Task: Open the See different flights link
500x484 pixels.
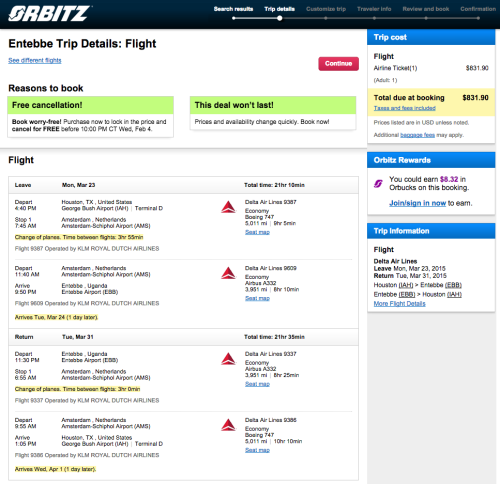Action: [35, 60]
